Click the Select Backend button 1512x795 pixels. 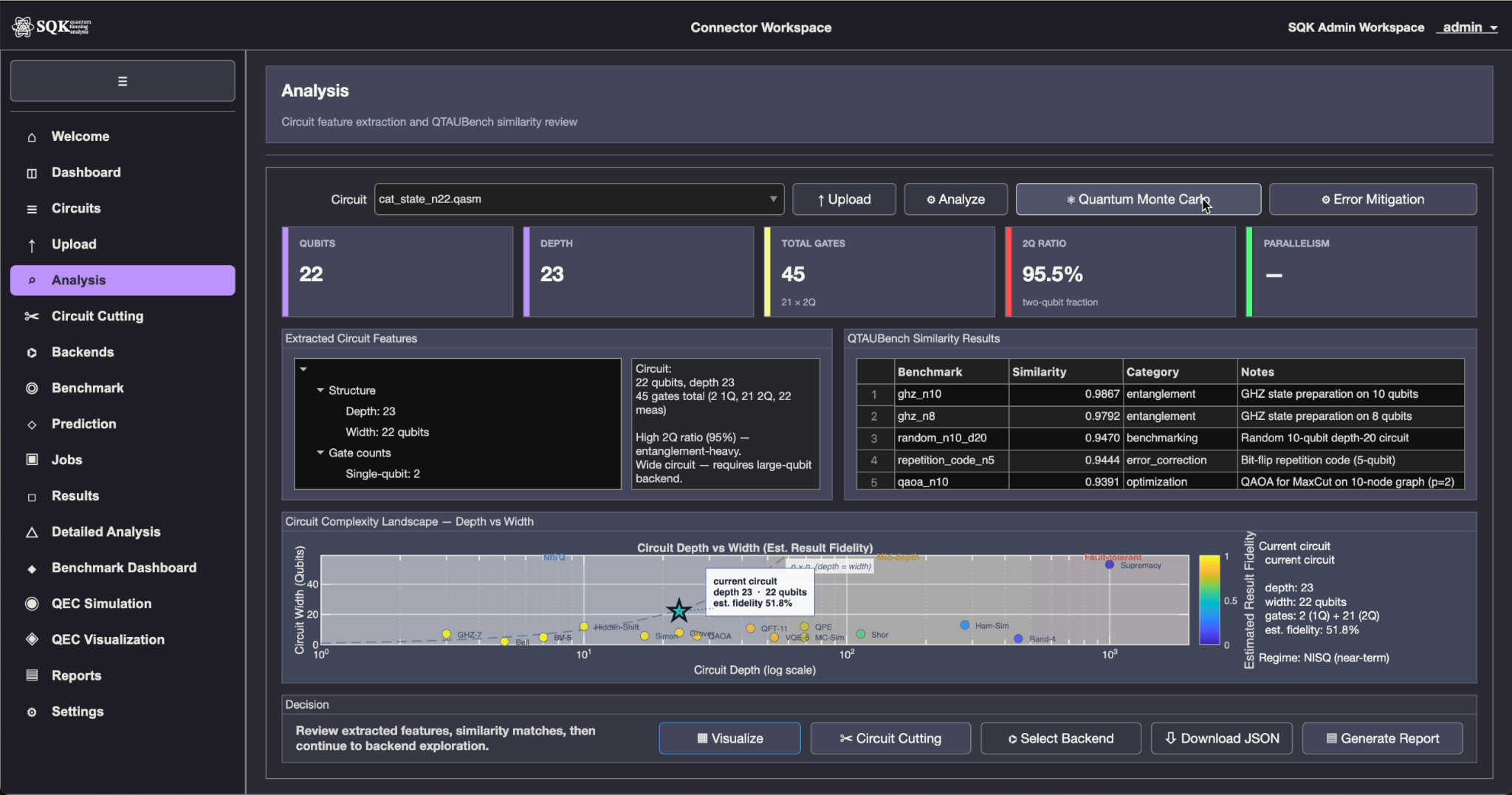1061,738
